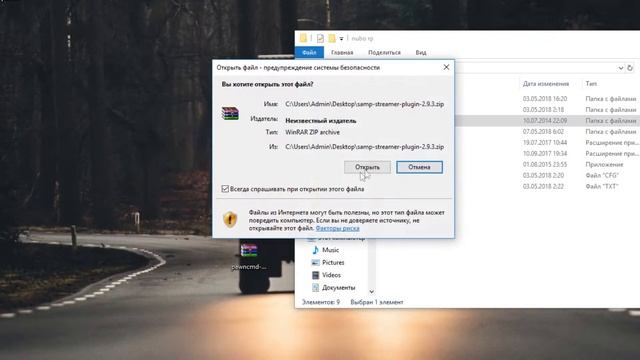Click the 'Выбран 1 элемент' status bar text

[x=377, y=302]
